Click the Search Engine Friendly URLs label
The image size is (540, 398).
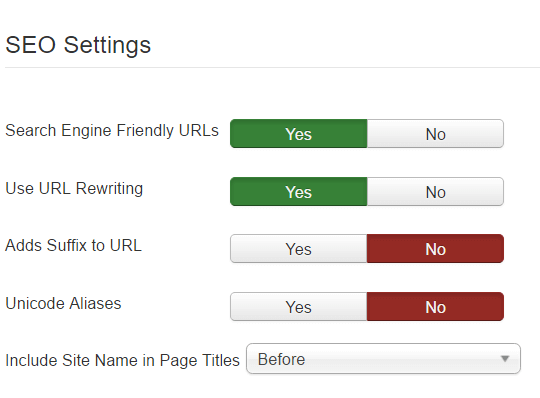[112, 131]
